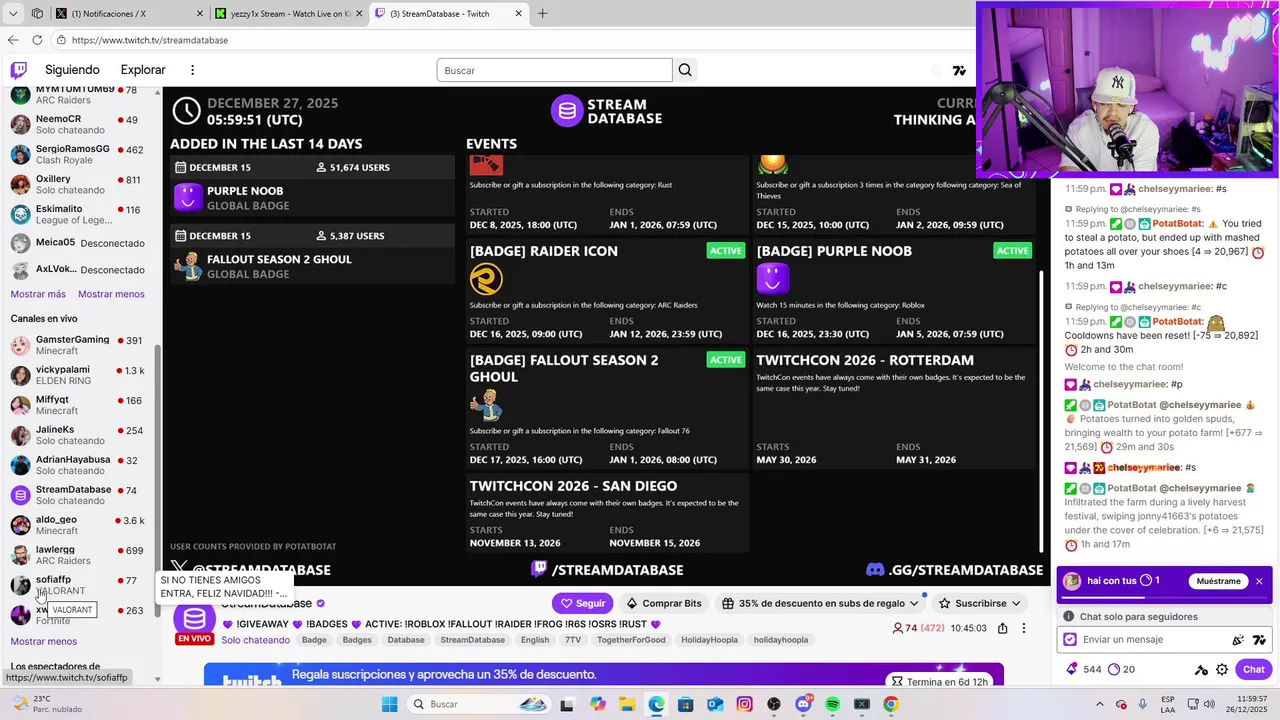Image resolution: width=1280 pixels, height=720 pixels.
Task: Open the 7TV emote menu in chat input
Action: point(1259,640)
